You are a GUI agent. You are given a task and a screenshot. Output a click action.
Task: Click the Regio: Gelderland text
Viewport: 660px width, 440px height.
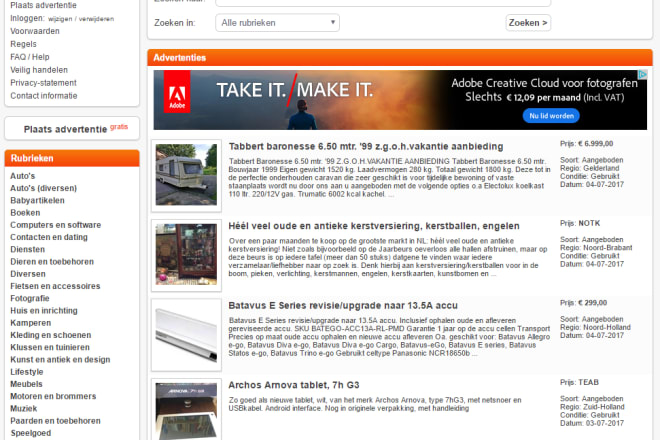click(589, 168)
